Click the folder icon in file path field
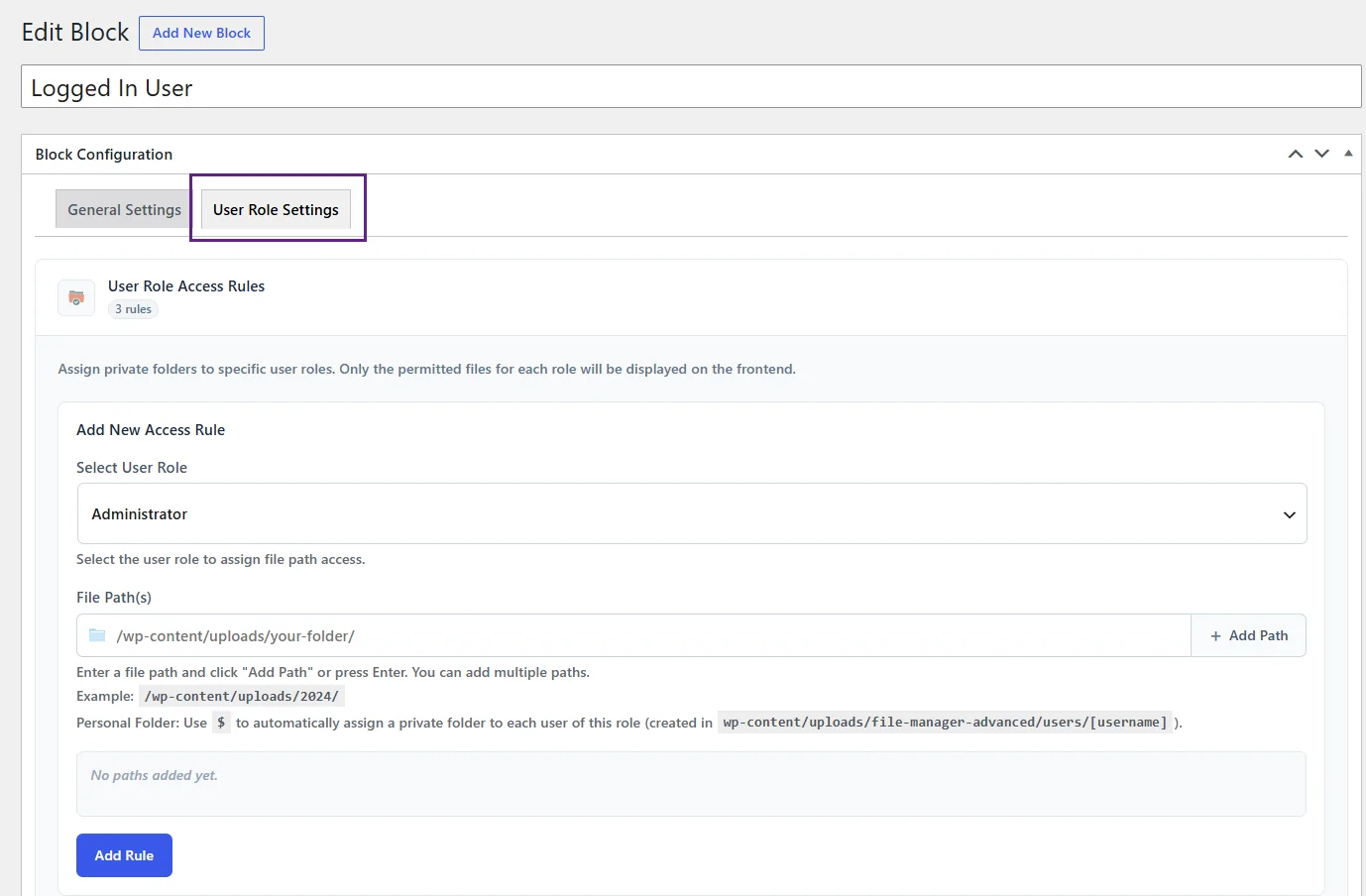1366x896 pixels. pos(97,635)
